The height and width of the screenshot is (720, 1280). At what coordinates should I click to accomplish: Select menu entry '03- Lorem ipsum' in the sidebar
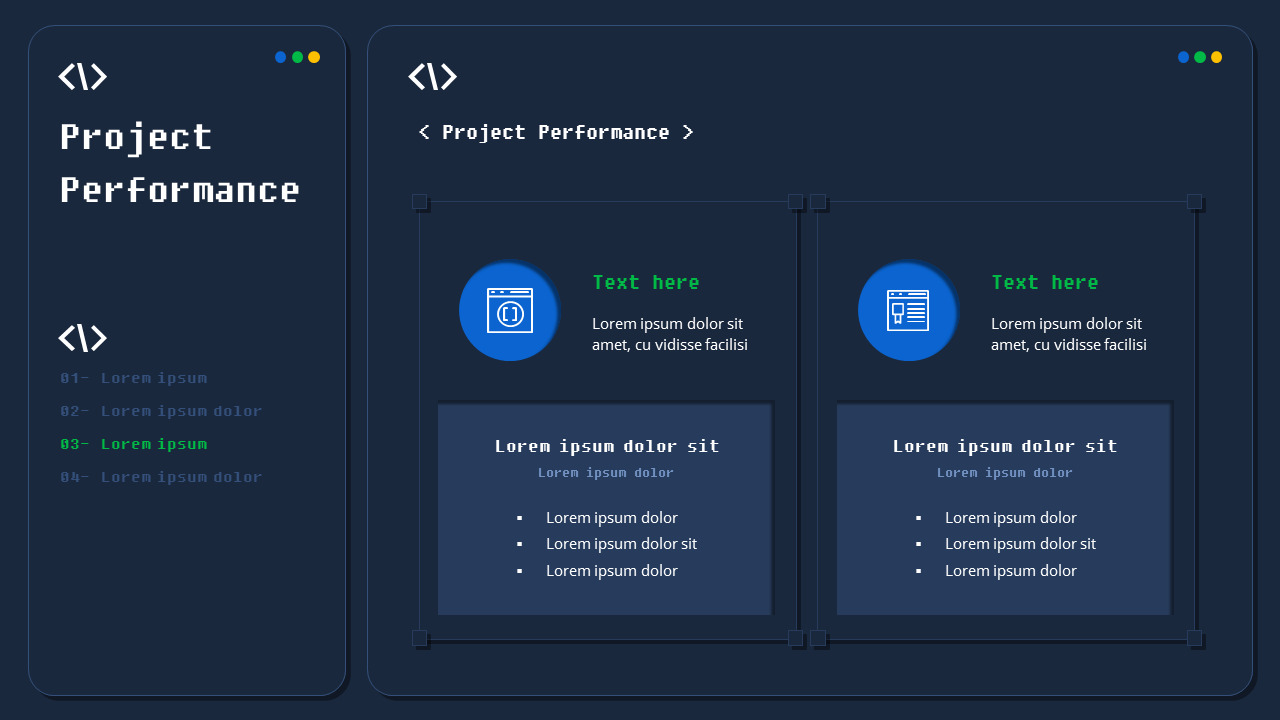pyautogui.click(x=133, y=444)
